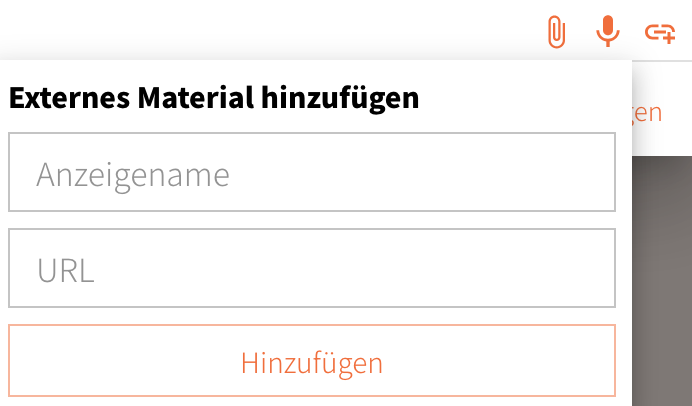The height and width of the screenshot is (406, 692).
Task: Click the dark gray area outside the popup
Action: click(660, 280)
